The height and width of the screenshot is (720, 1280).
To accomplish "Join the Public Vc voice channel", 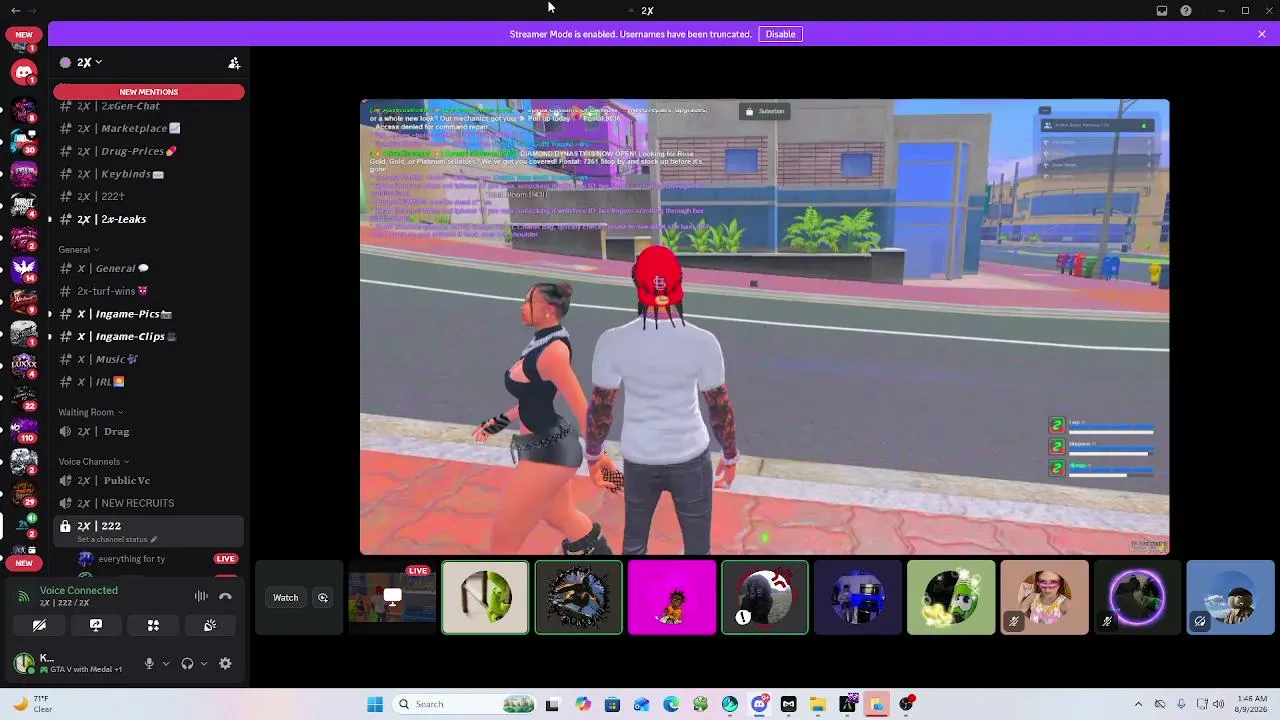I will point(148,480).
